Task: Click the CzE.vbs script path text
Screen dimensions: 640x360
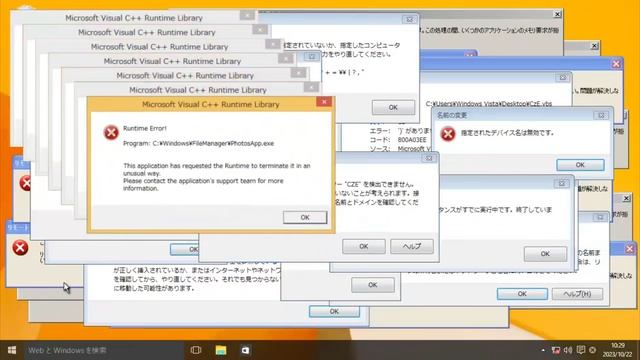Action: (489, 104)
